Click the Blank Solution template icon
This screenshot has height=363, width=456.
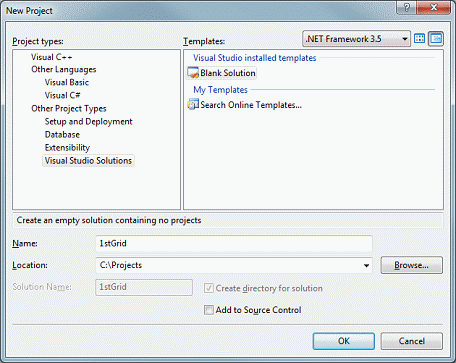(193, 73)
